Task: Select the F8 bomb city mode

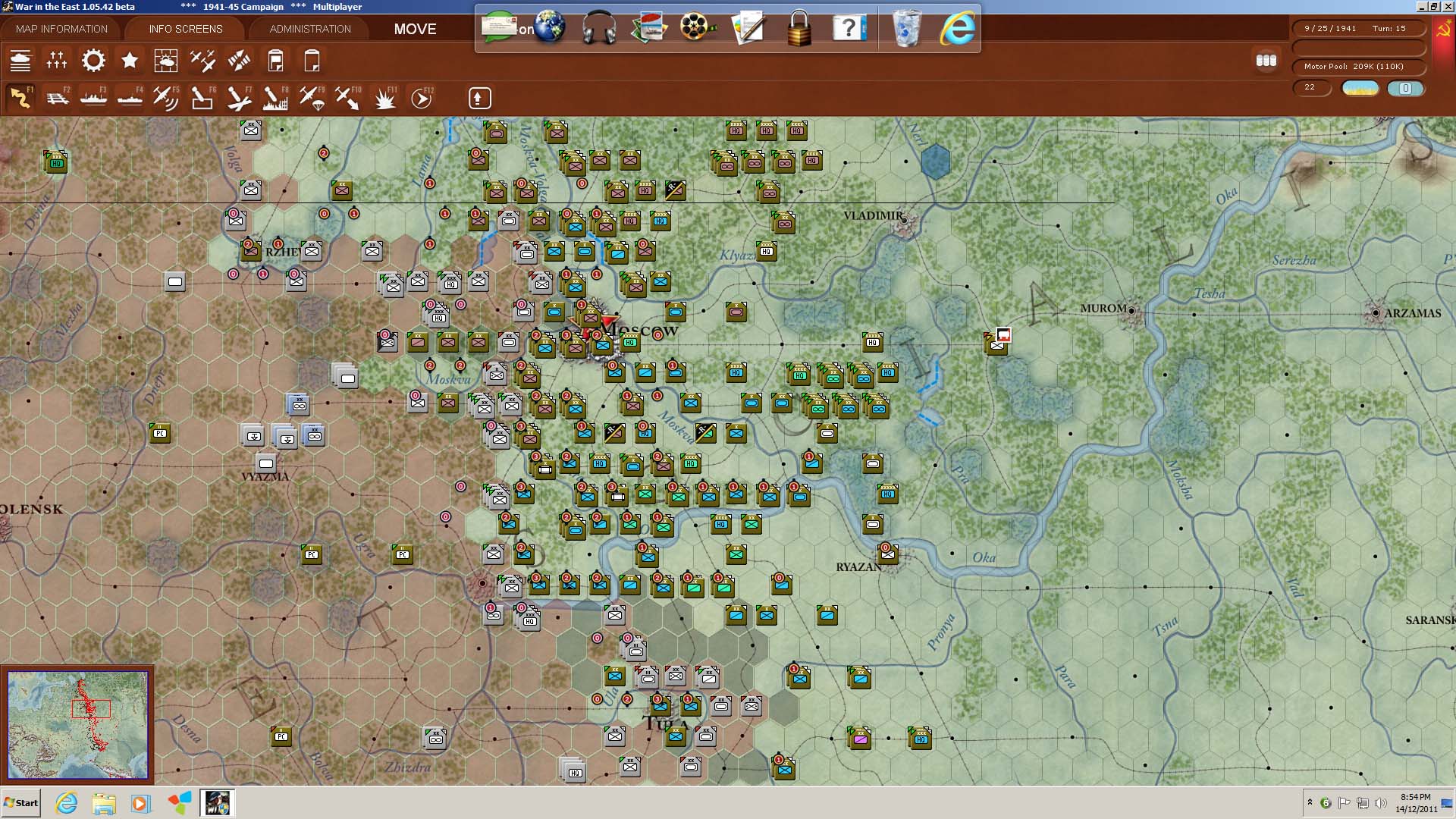Action: click(x=275, y=99)
